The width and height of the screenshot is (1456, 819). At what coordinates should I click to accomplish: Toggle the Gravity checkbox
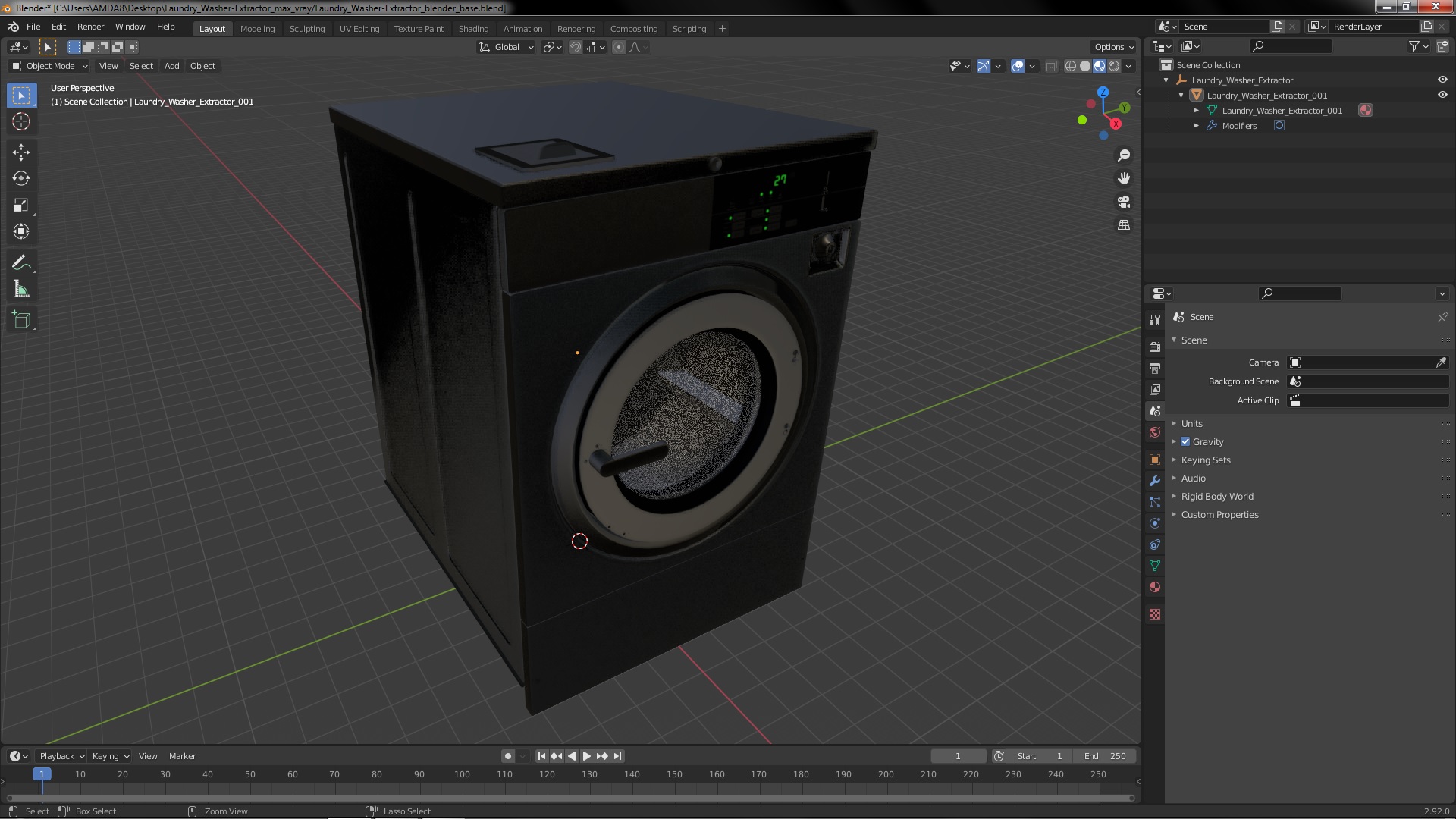coord(1185,442)
